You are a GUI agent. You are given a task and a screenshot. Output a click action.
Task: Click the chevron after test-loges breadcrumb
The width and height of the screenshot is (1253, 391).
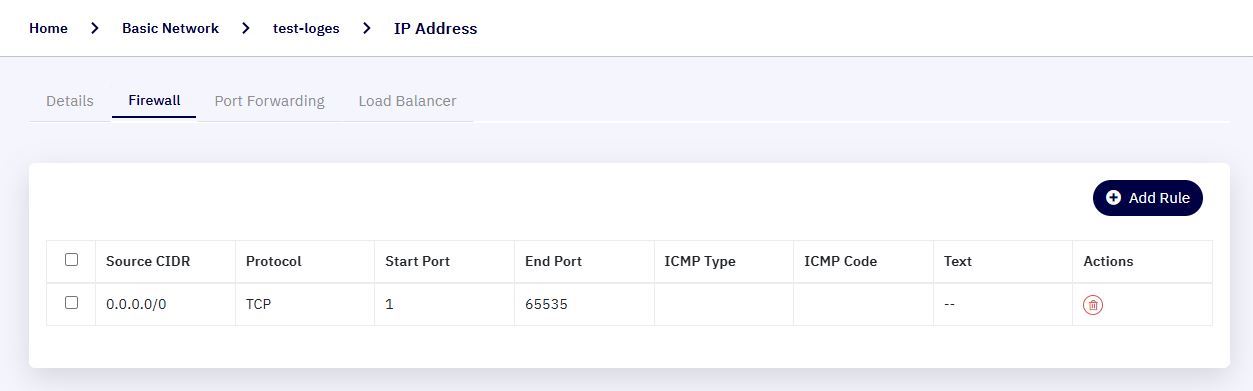pos(367,28)
